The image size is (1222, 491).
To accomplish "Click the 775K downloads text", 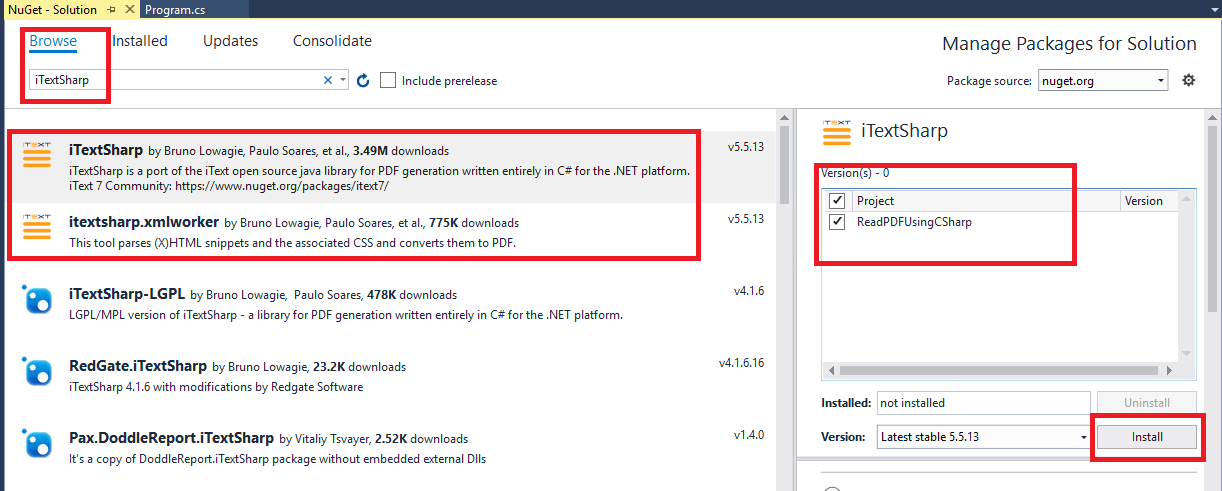I will pos(476,223).
